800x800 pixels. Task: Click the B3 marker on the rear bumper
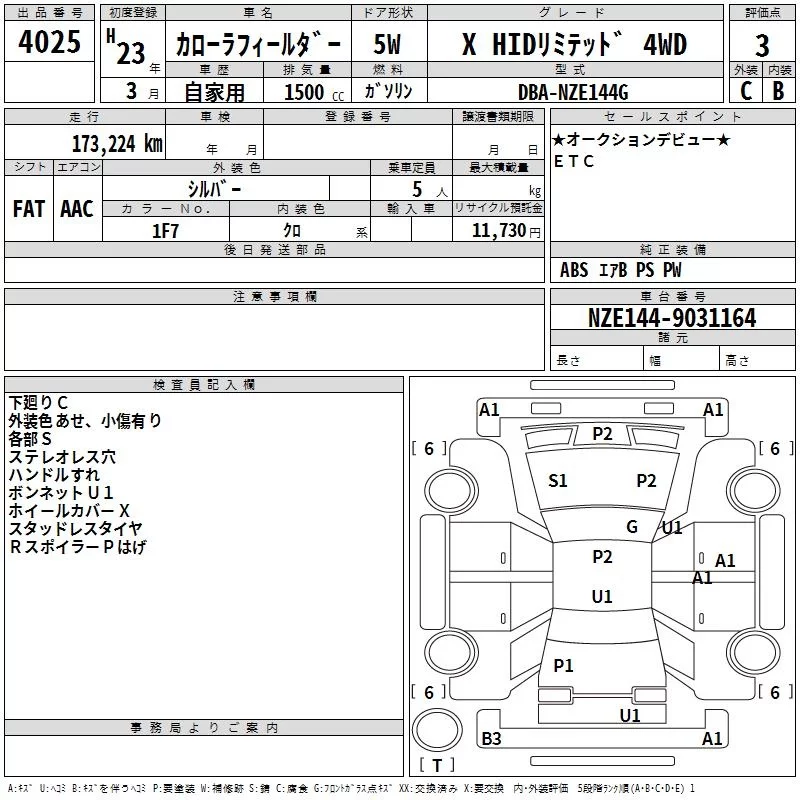click(491, 739)
